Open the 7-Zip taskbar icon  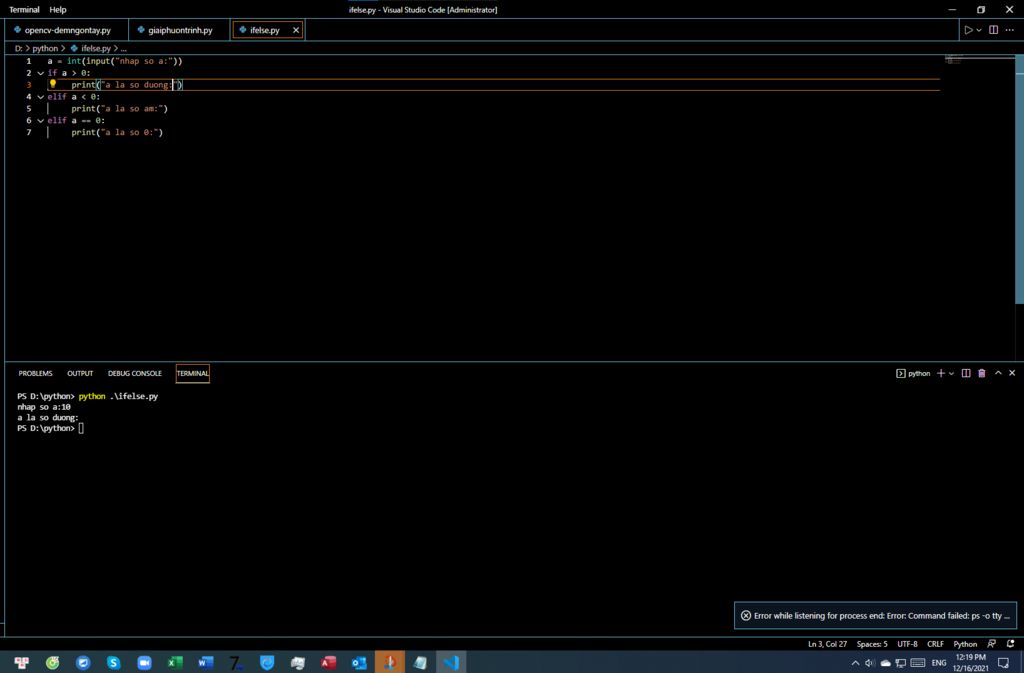point(236,663)
